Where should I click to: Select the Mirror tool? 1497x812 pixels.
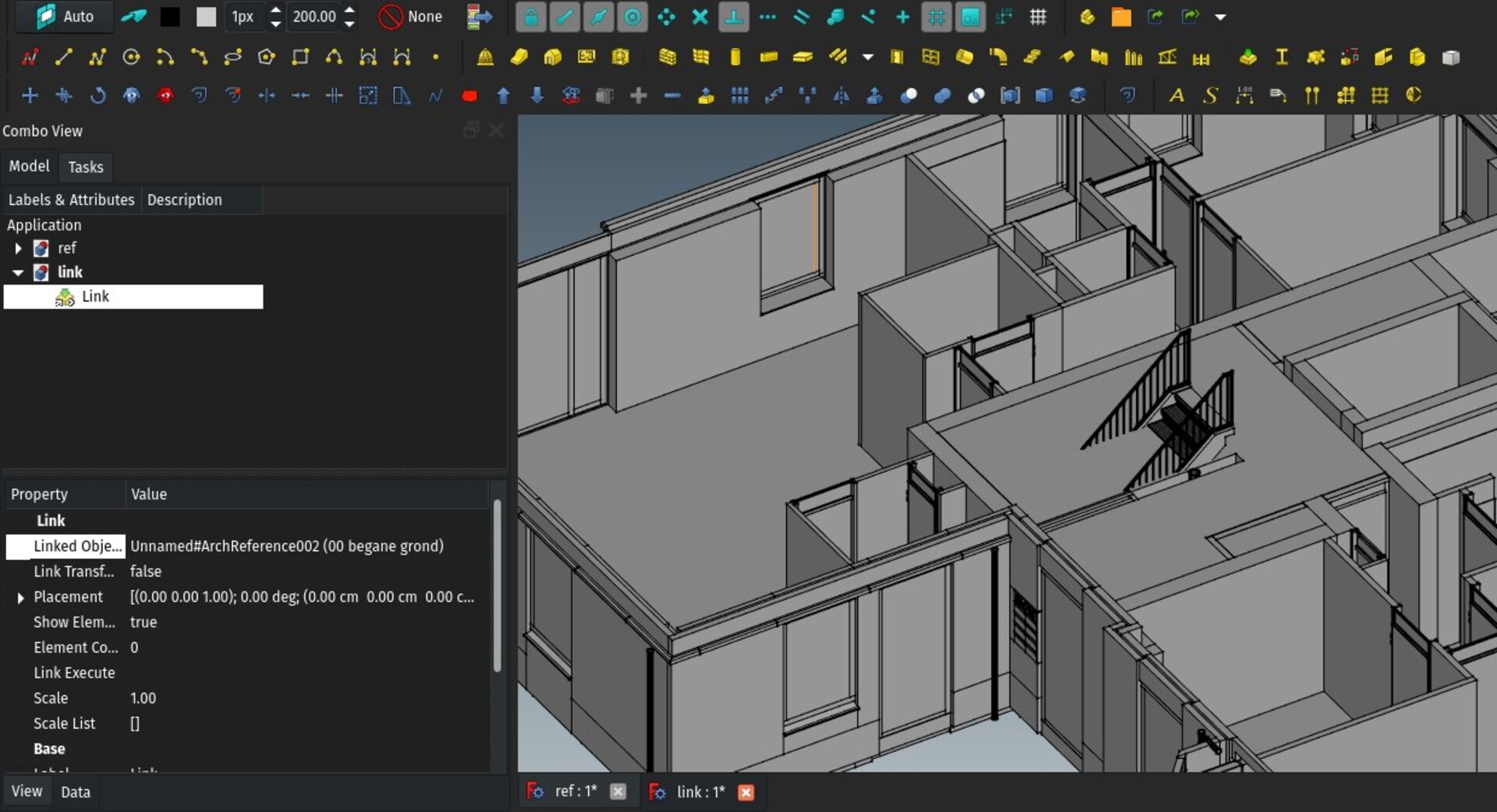(841, 95)
